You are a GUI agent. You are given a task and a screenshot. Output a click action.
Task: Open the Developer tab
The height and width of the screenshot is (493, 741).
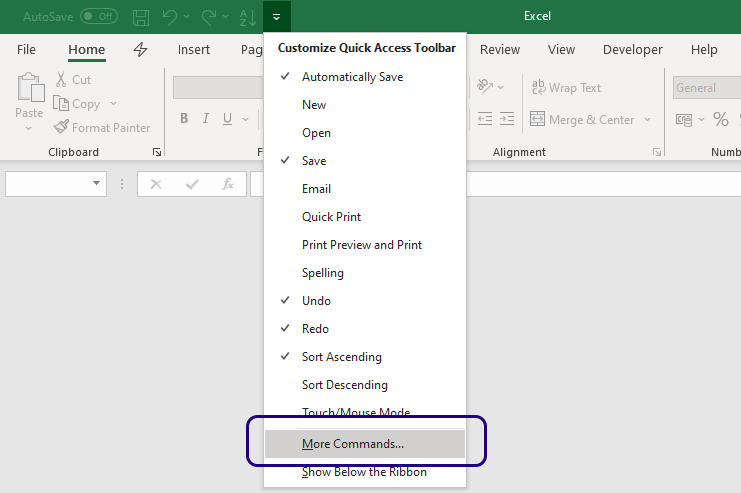(632, 49)
